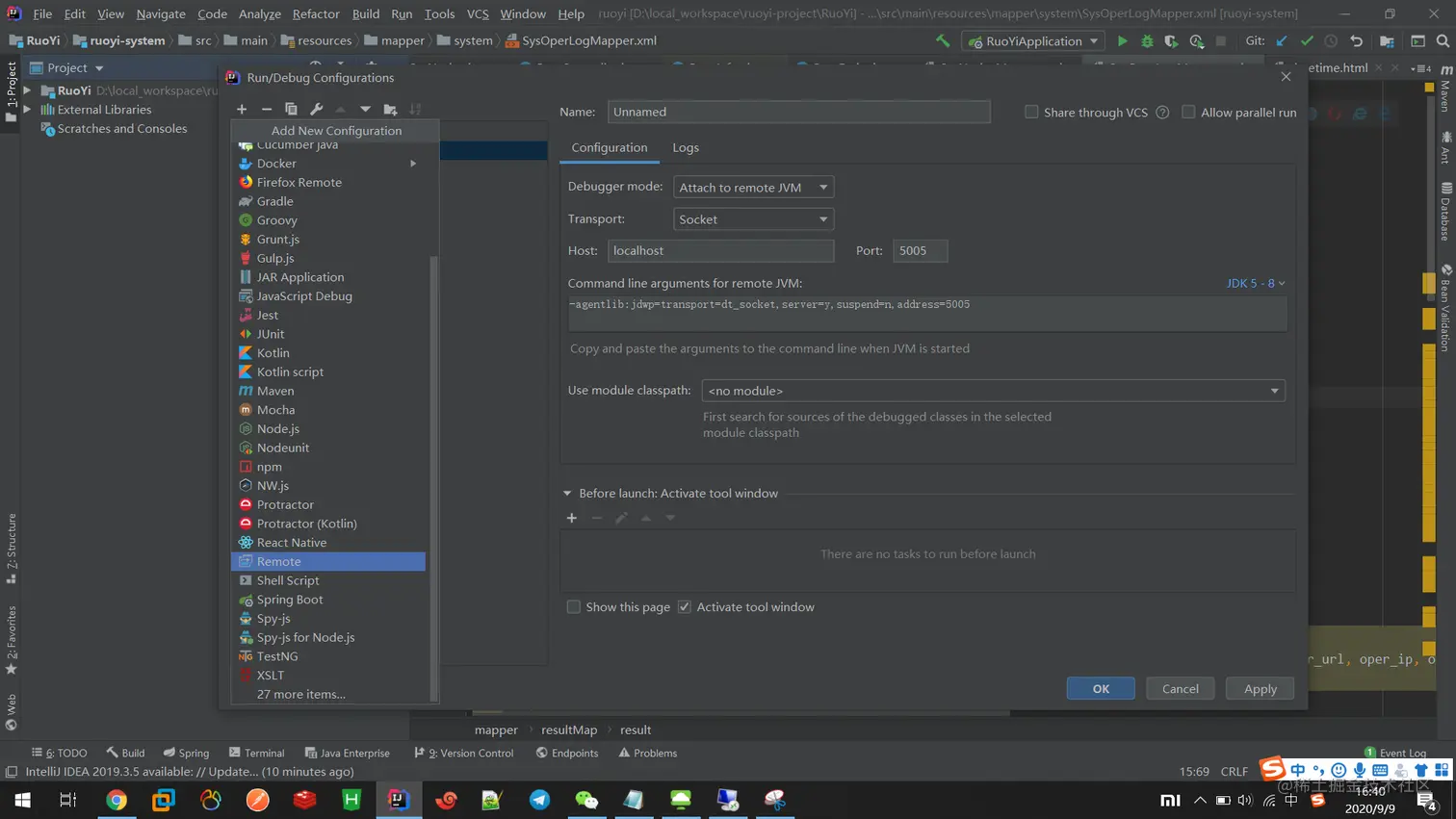
Task: Uncheck Activate tool window checkbox
Action: pyautogui.click(x=685, y=607)
